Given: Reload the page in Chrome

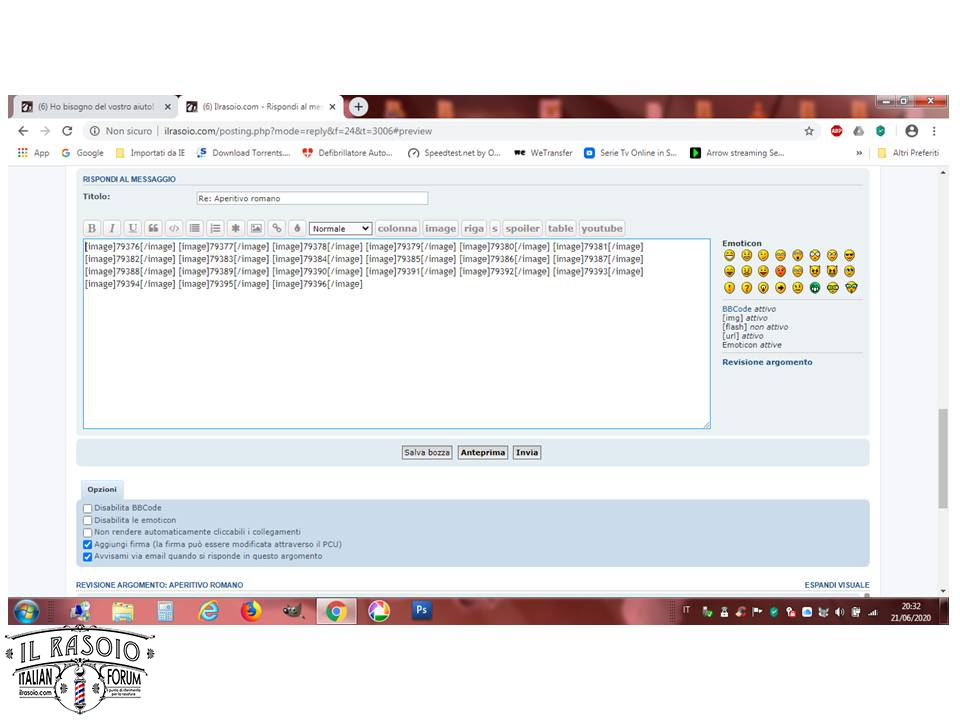Looking at the screenshot, I should pyautogui.click(x=67, y=131).
